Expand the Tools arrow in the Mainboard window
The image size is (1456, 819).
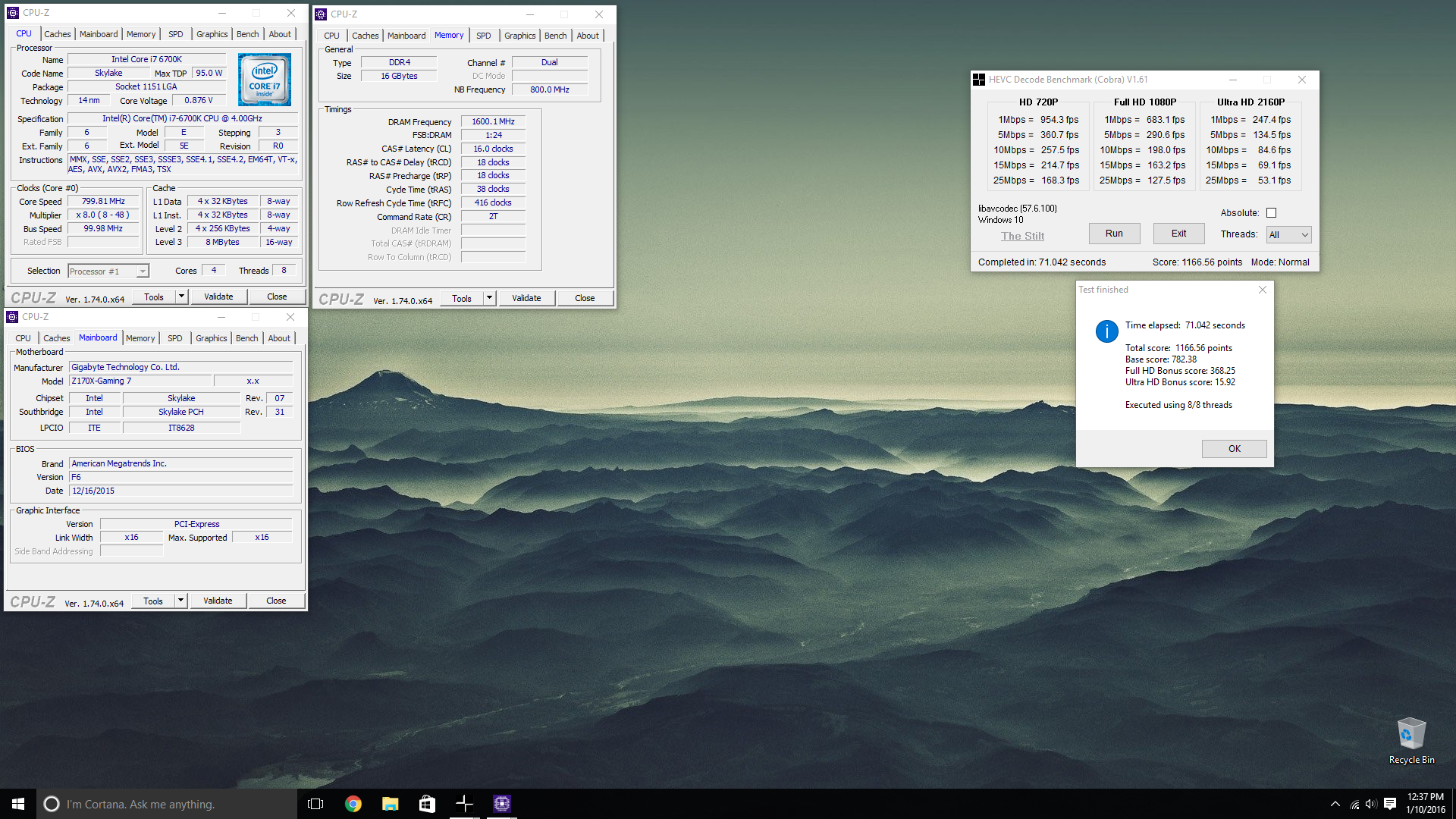tap(180, 601)
